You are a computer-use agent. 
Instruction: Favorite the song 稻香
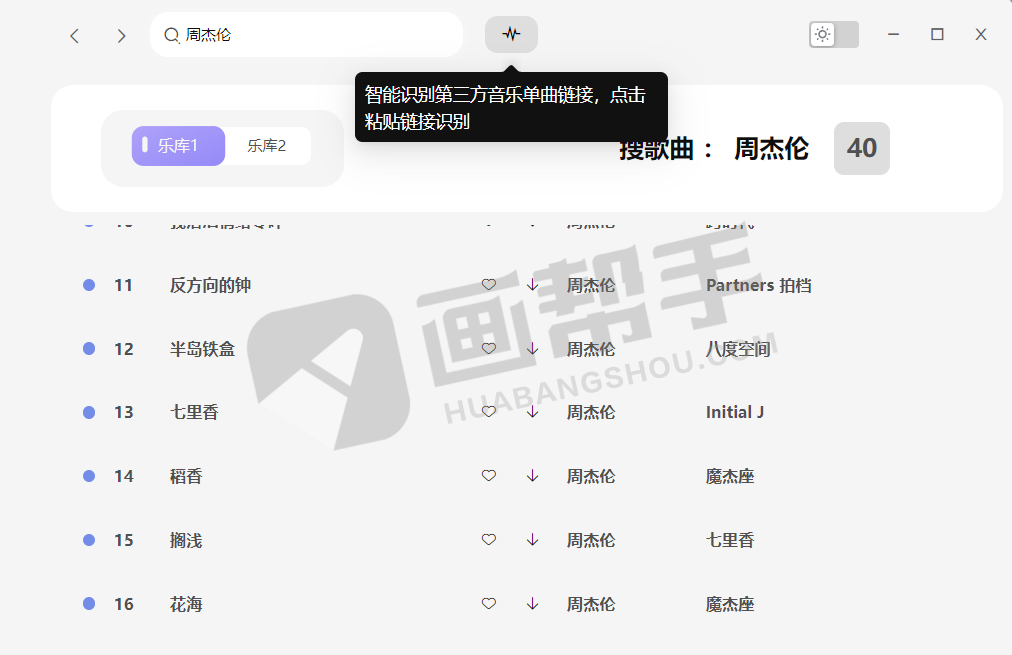(x=489, y=476)
